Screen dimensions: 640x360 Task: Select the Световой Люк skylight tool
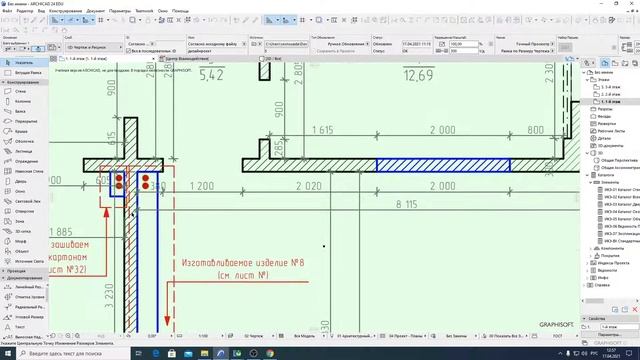[x=24, y=201]
